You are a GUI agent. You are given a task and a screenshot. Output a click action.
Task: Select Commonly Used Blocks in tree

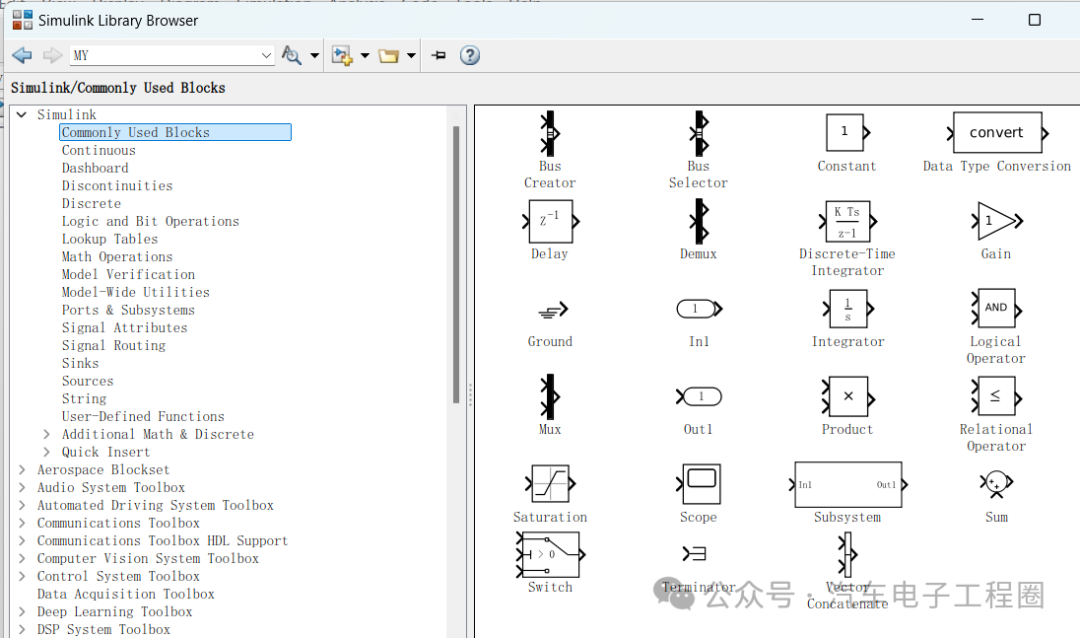pyautogui.click(x=175, y=132)
